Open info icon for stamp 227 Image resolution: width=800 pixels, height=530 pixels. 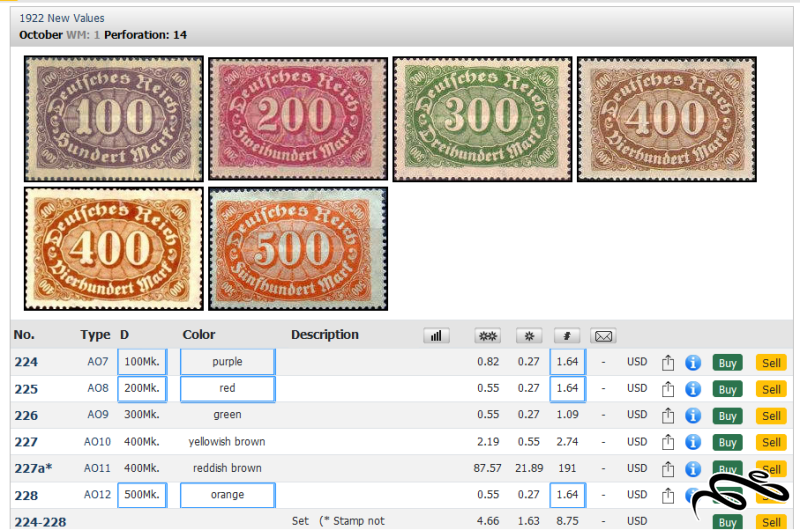click(x=693, y=442)
